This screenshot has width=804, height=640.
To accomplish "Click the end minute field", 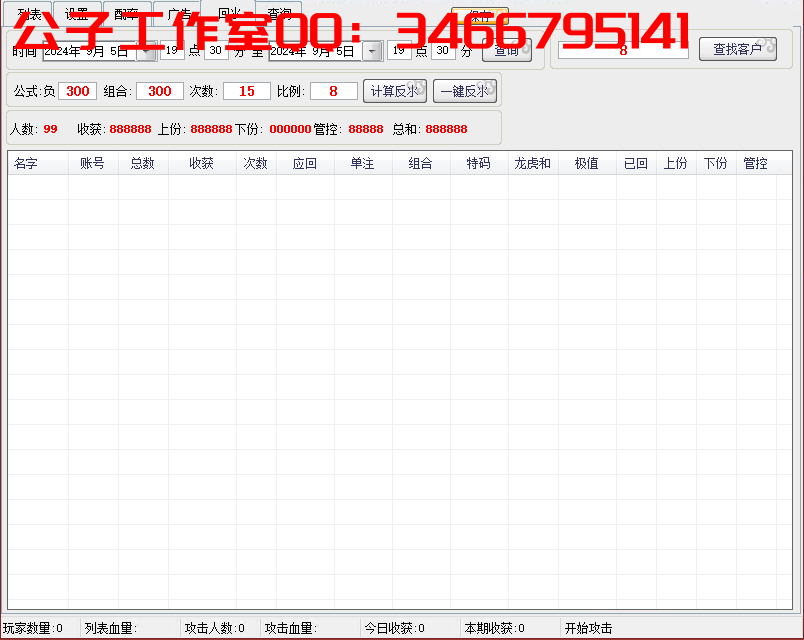I will tap(443, 50).
